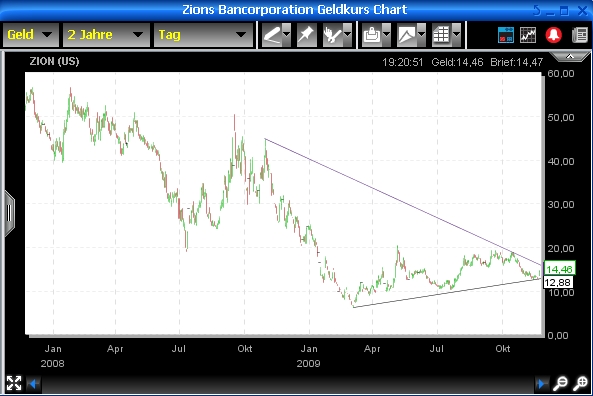The image size is (593, 396).
Task: Expand the drawing tool dropdown arrow
Action: (x=287, y=35)
